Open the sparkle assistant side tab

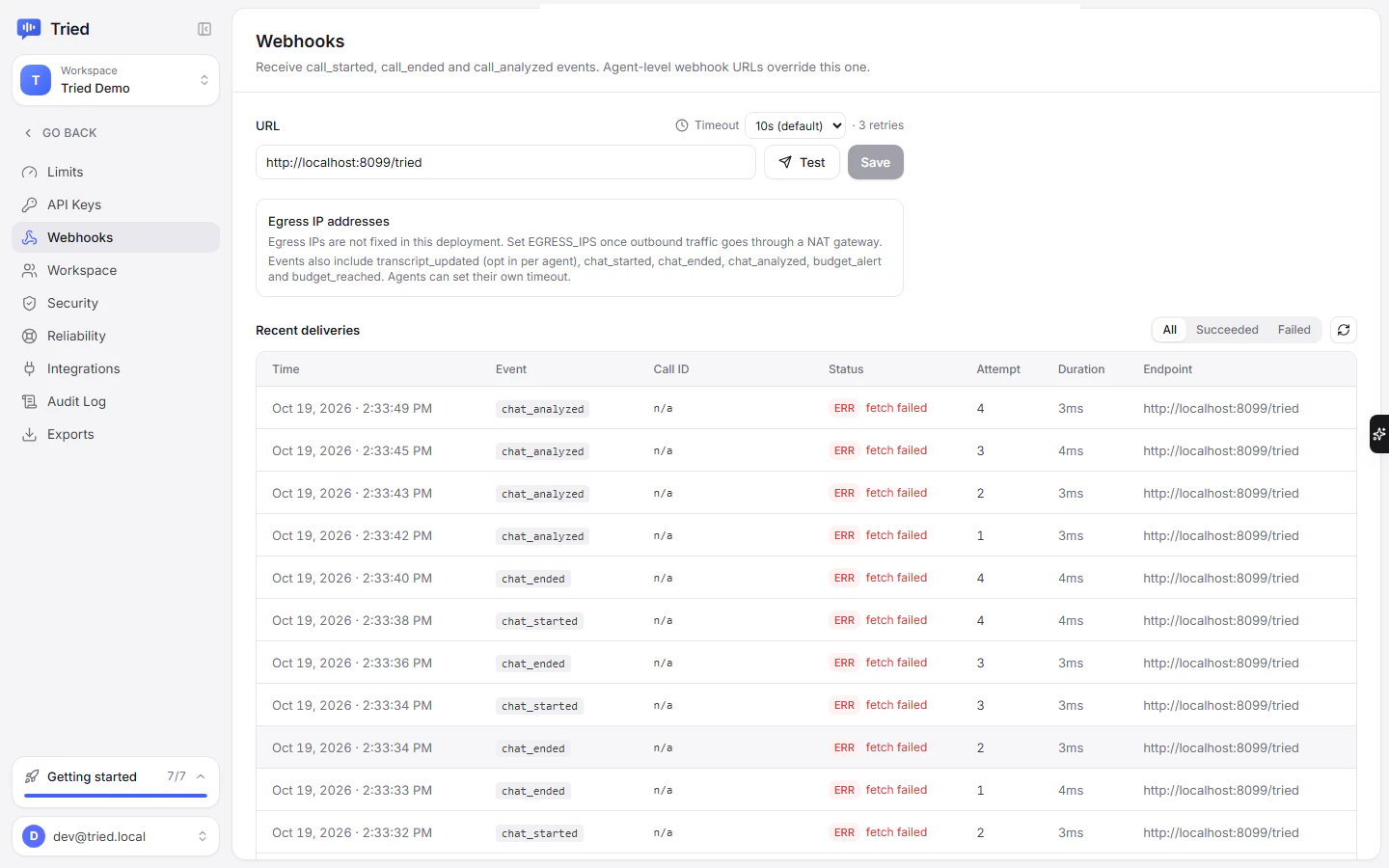(x=1379, y=434)
